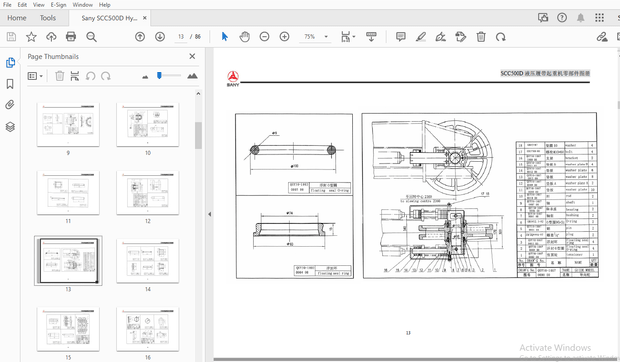The width and height of the screenshot is (620, 362).
Task: Switch to the Home tab
Action: click(x=17, y=18)
